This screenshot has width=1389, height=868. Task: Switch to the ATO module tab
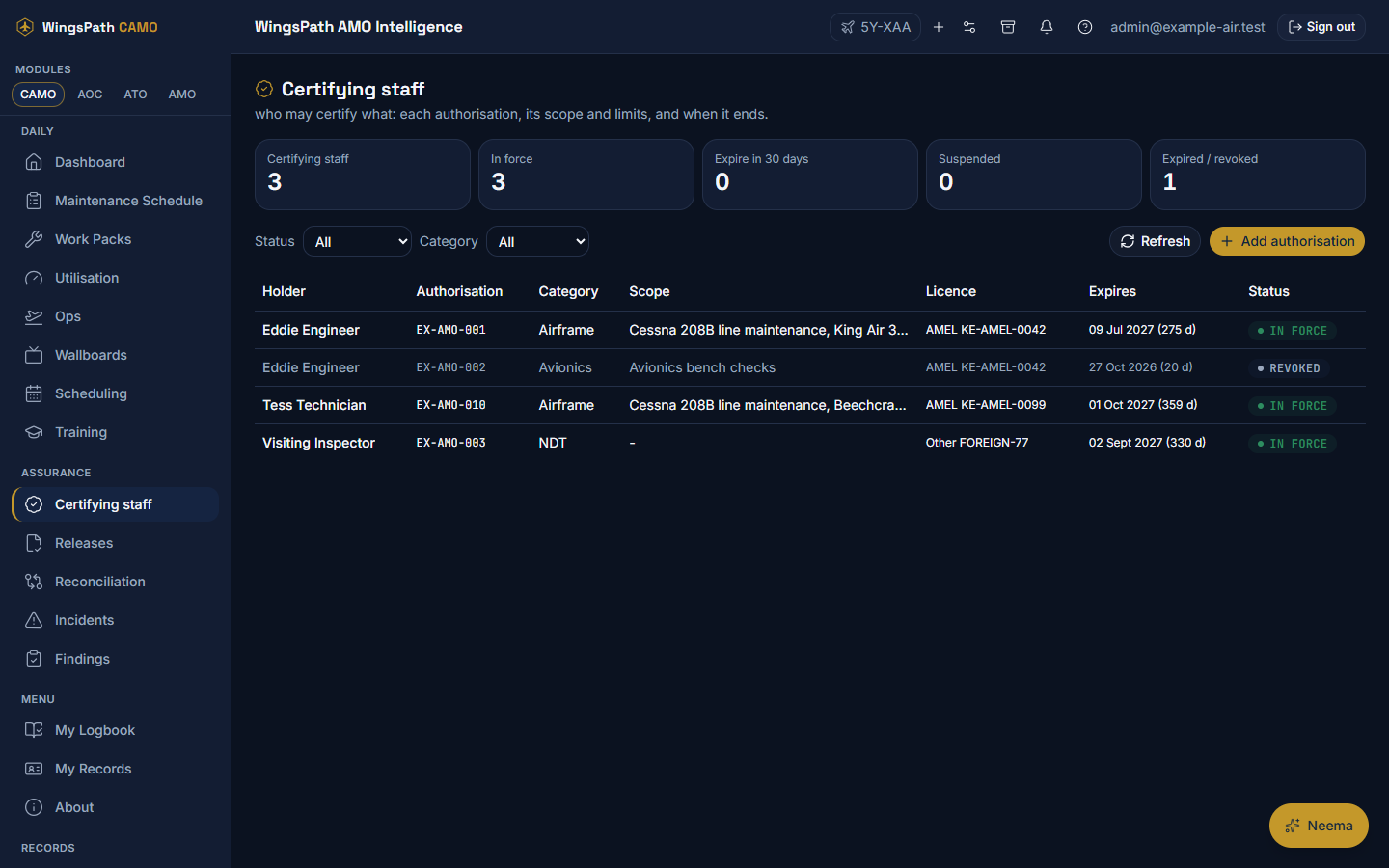(x=136, y=95)
